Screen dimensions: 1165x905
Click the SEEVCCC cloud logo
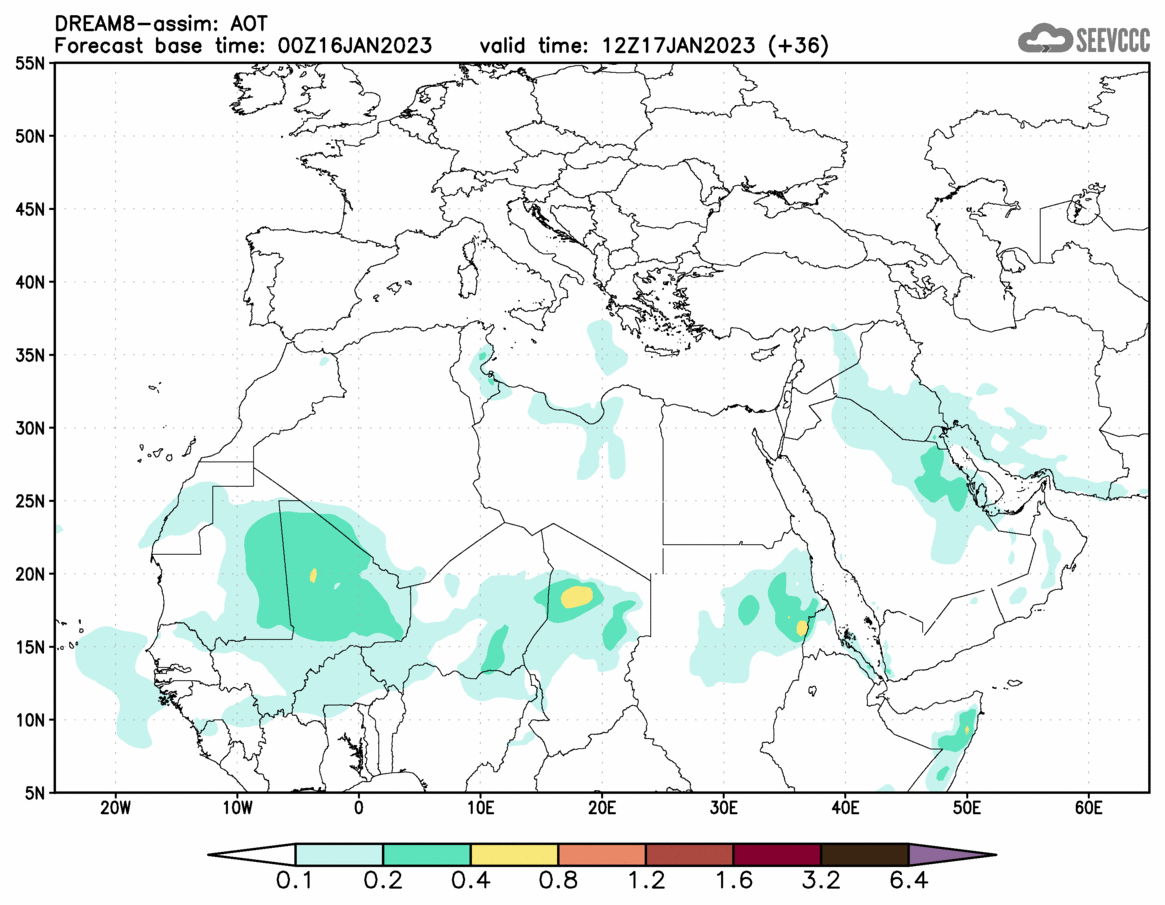(x=1084, y=39)
